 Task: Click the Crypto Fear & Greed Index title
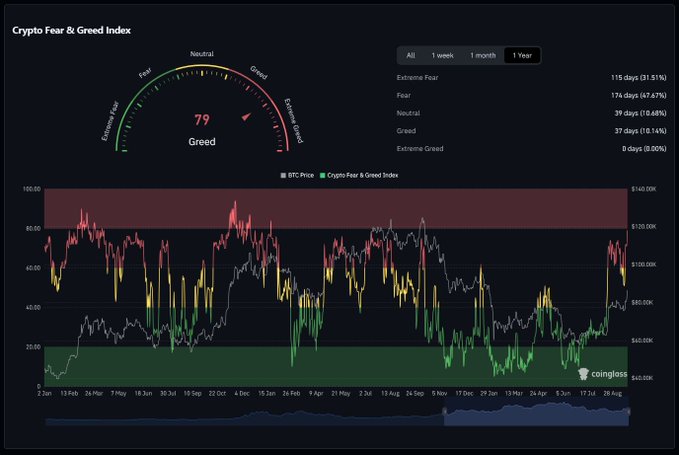click(x=71, y=30)
